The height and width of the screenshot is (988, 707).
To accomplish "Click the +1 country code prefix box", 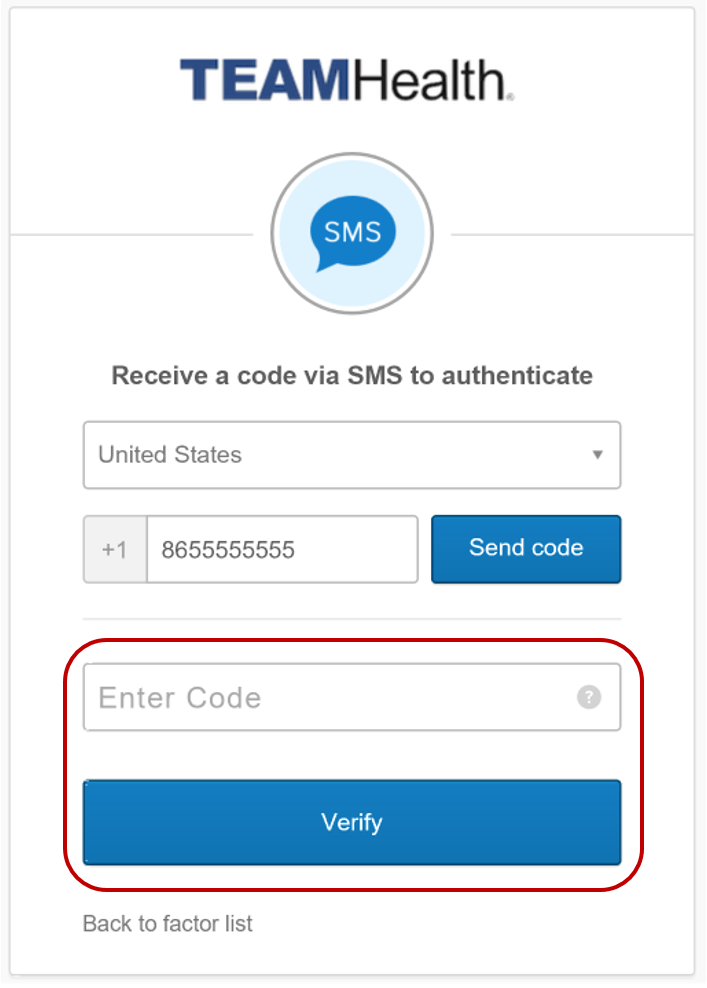I will pos(115,549).
